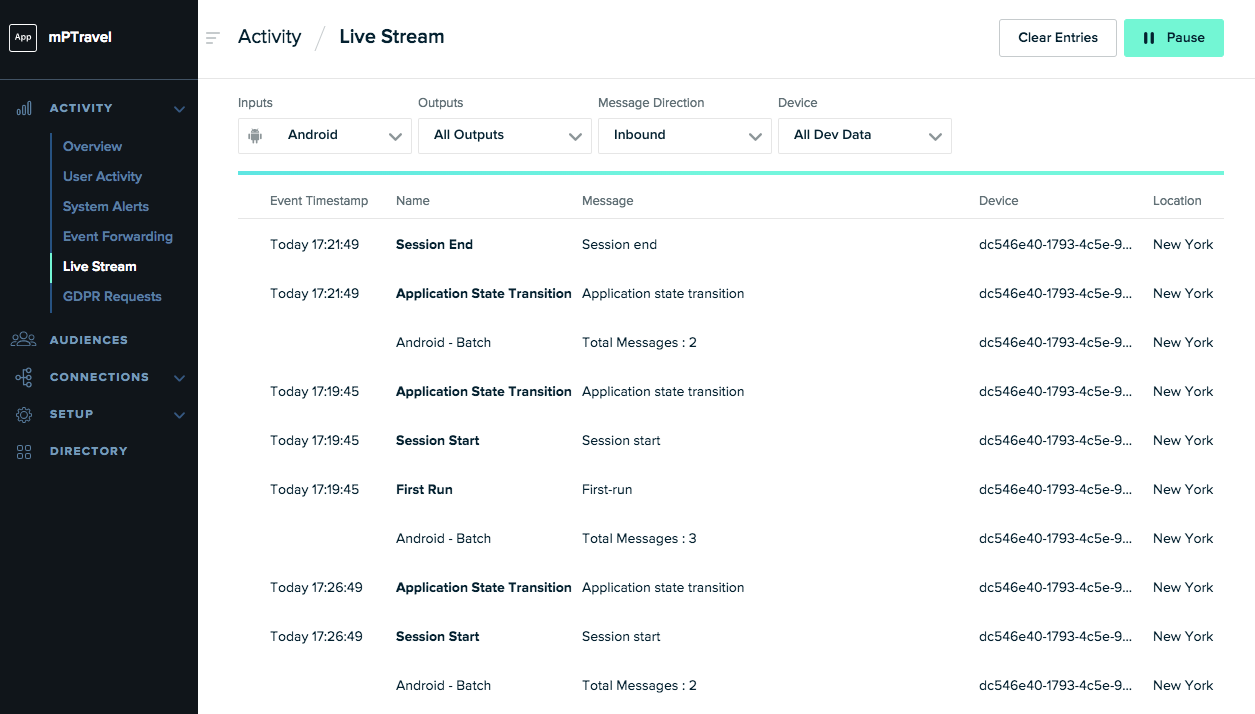Select the First Run event row
The width and height of the screenshot is (1255, 714).
424,490
